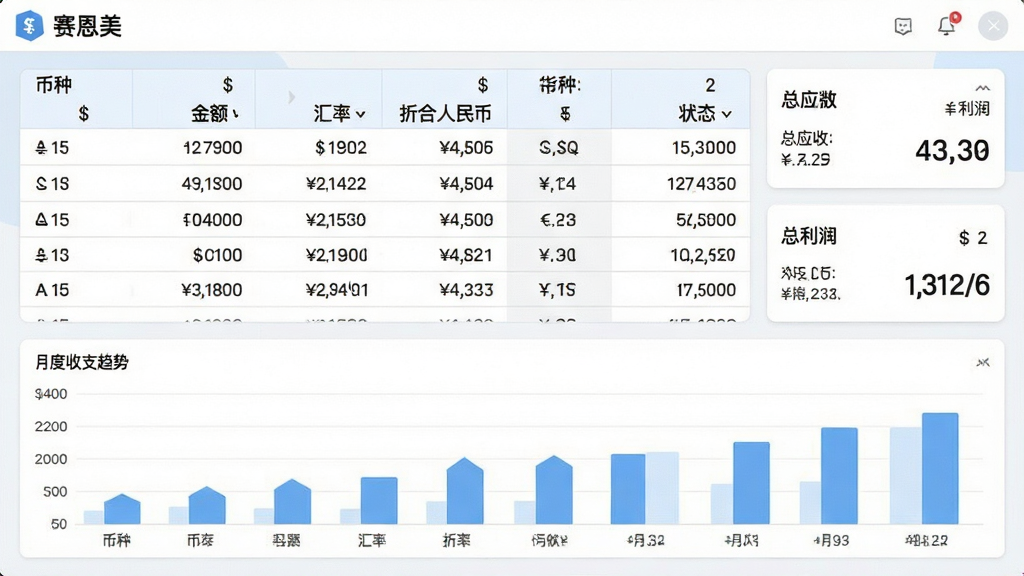The width and height of the screenshot is (1024, 576).
Task: Collapse the 总应数 card with its chevron
Action: pyautogui.click(x=982, y=88)
